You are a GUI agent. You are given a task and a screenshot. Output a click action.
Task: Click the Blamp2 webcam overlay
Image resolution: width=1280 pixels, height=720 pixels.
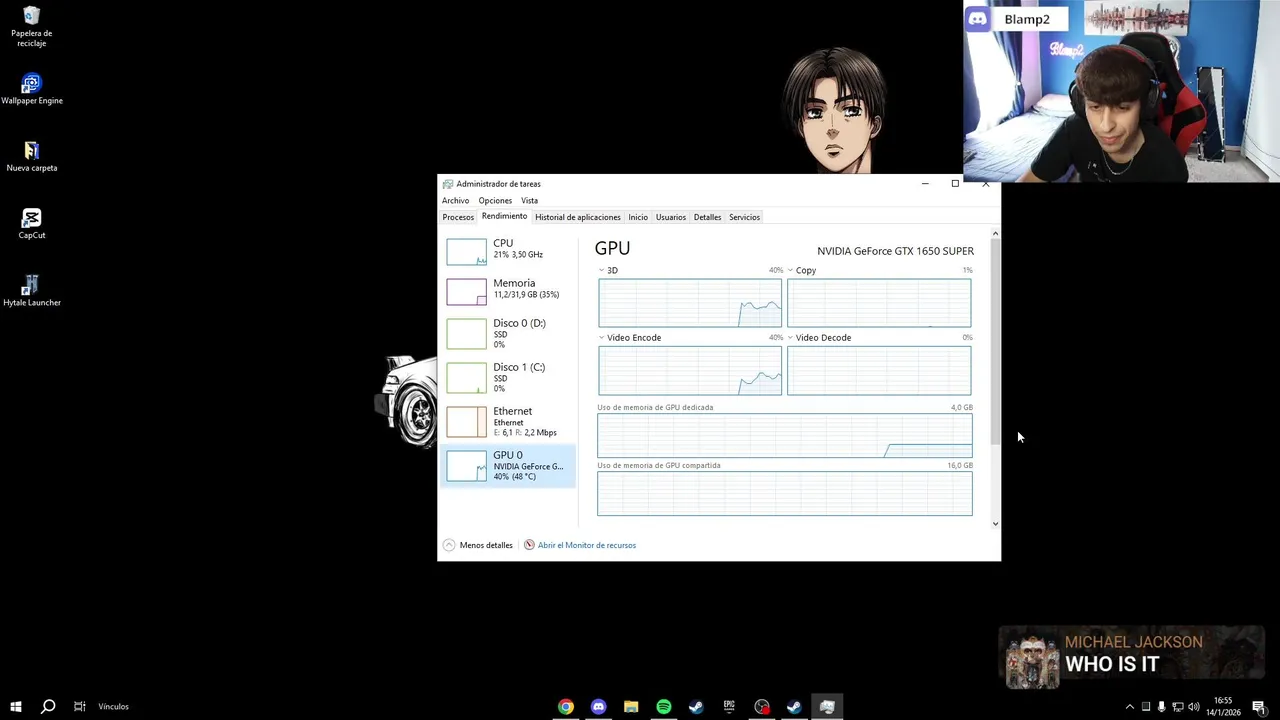pyautogui.click(x=1121, y=91)
